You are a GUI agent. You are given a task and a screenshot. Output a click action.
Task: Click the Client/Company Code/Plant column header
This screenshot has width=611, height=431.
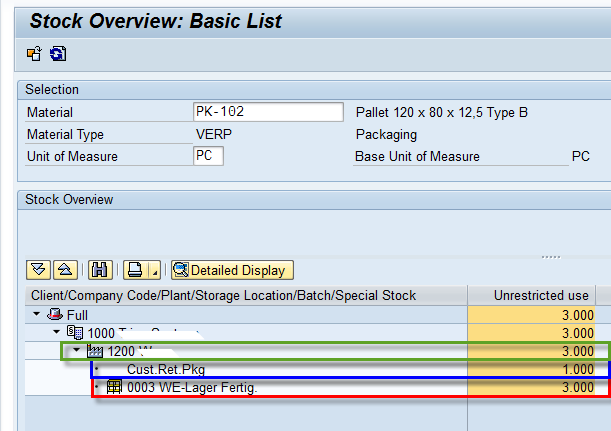point(222,295)
